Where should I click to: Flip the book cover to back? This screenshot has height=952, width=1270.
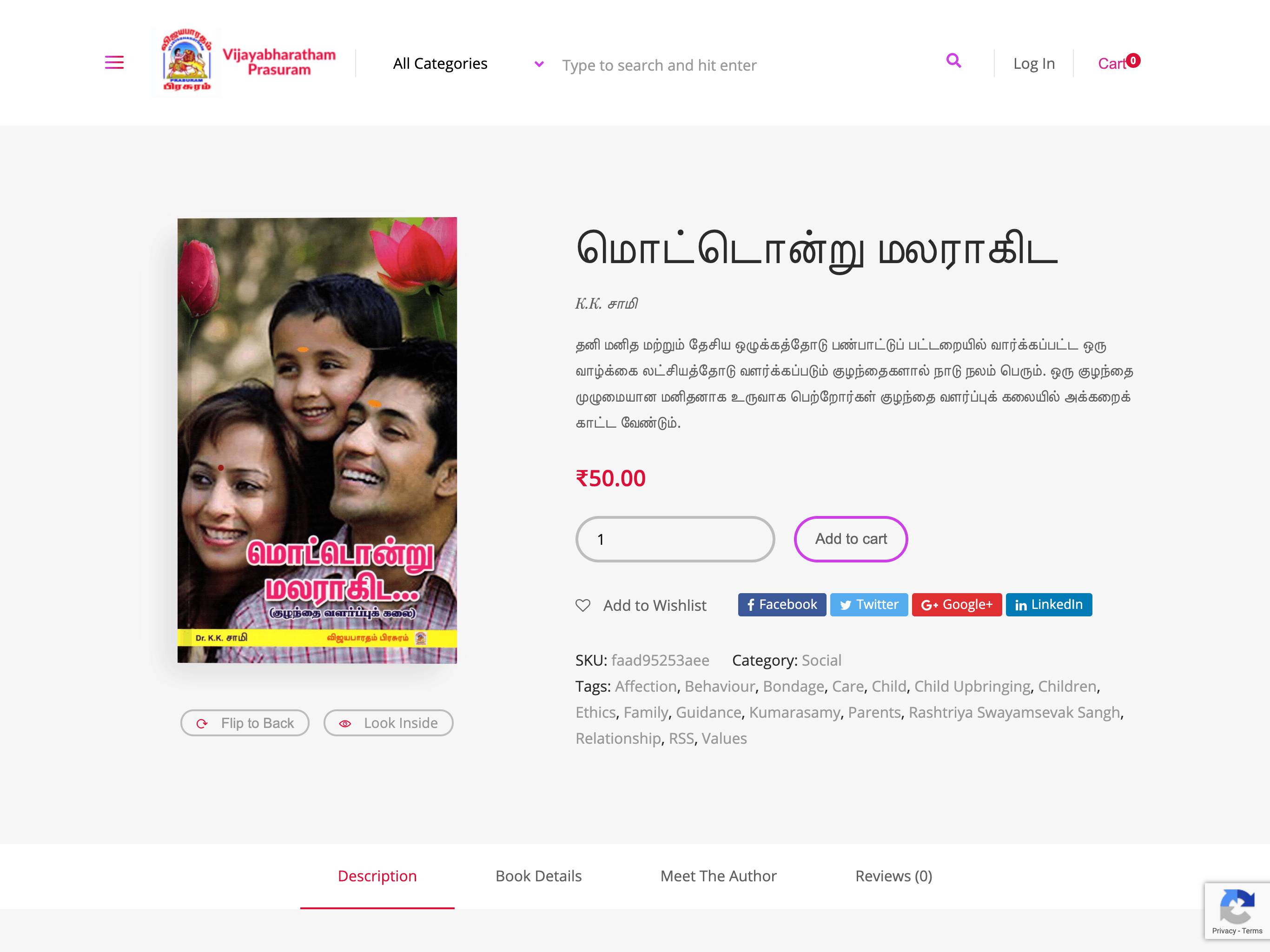tap(245, 723)
